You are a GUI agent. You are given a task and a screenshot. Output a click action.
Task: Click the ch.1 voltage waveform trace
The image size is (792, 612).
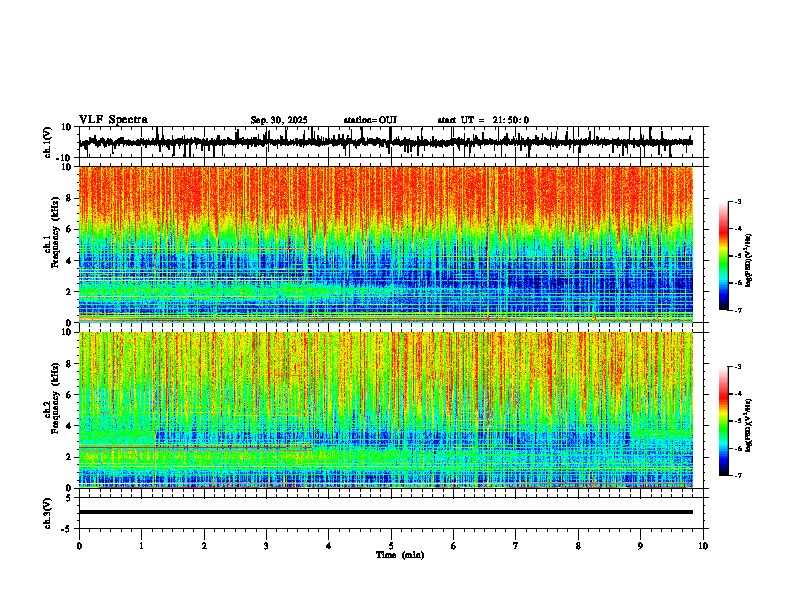click(386, 142)
